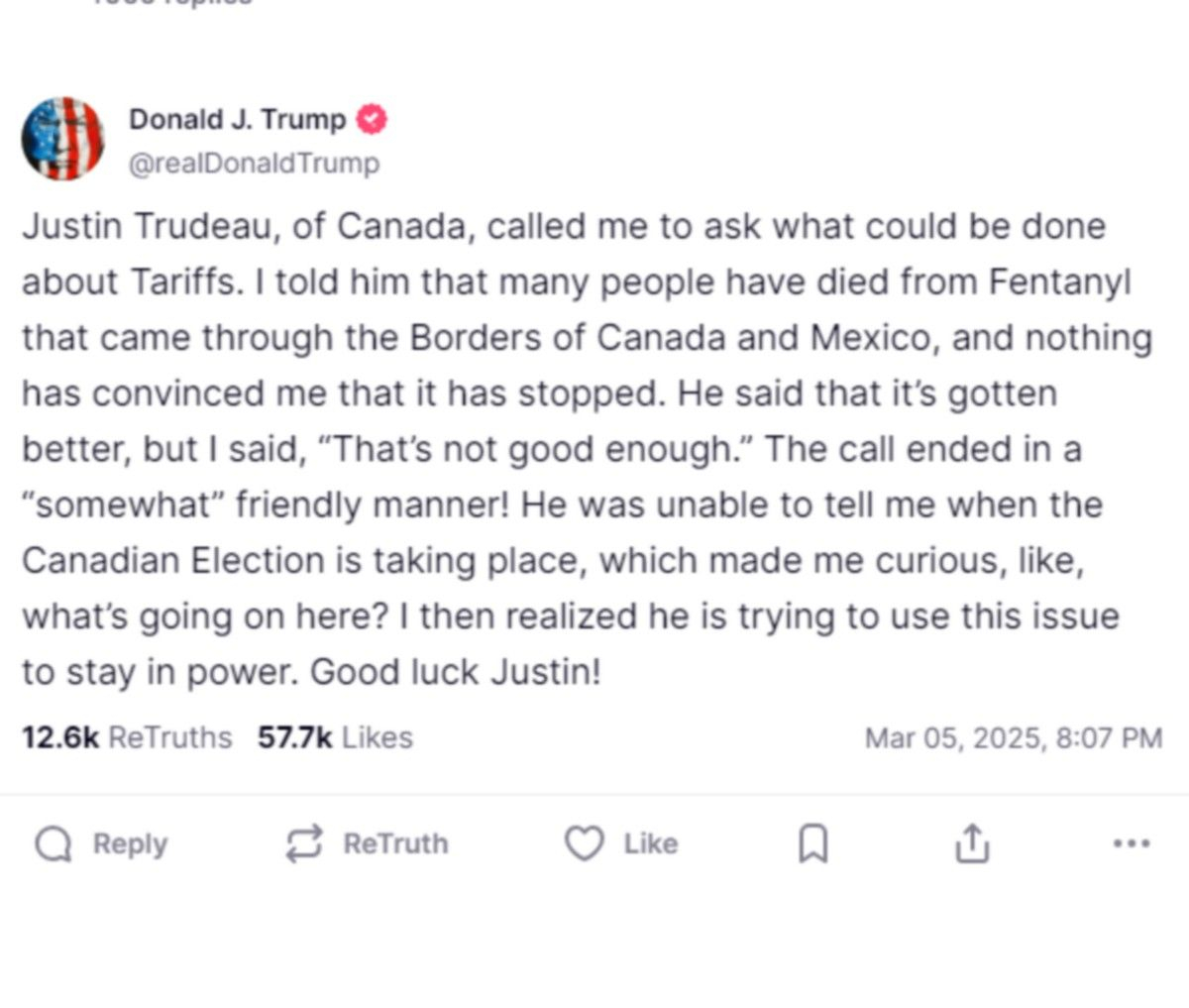
Task: Click the ReTruth arrows icon
Action: [303, 843]
